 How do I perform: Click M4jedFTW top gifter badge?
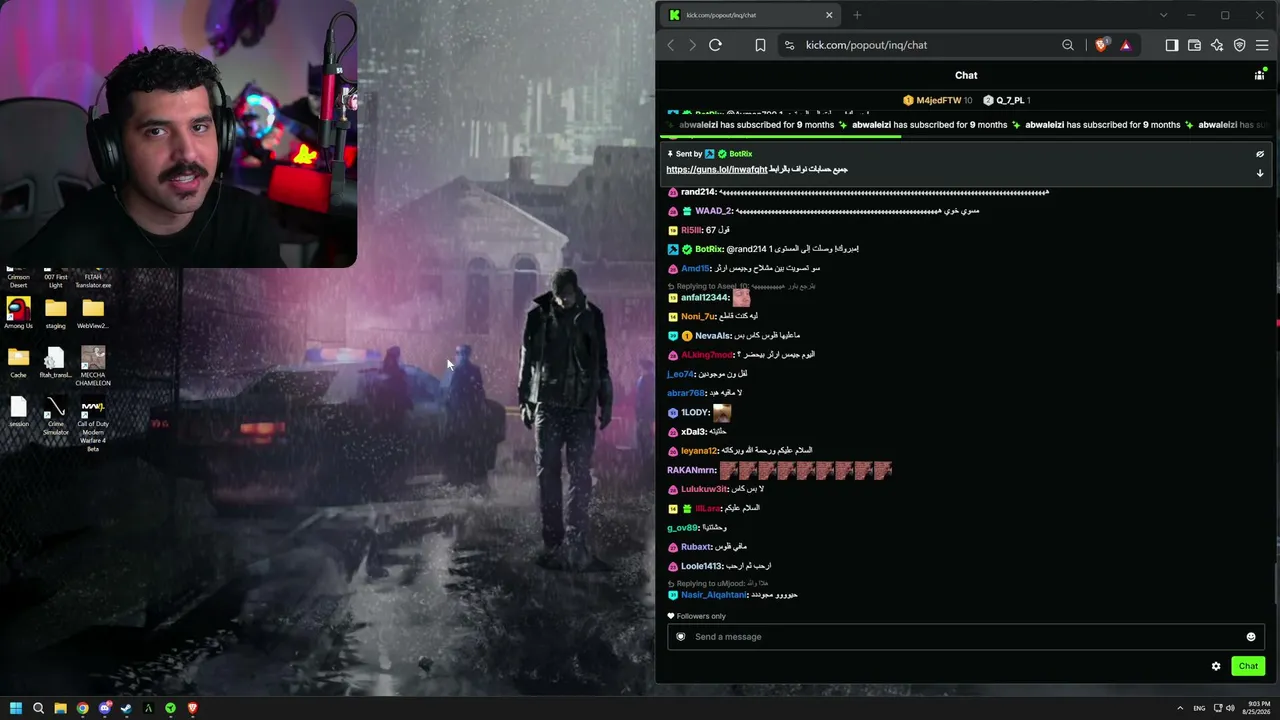[938, 100]
